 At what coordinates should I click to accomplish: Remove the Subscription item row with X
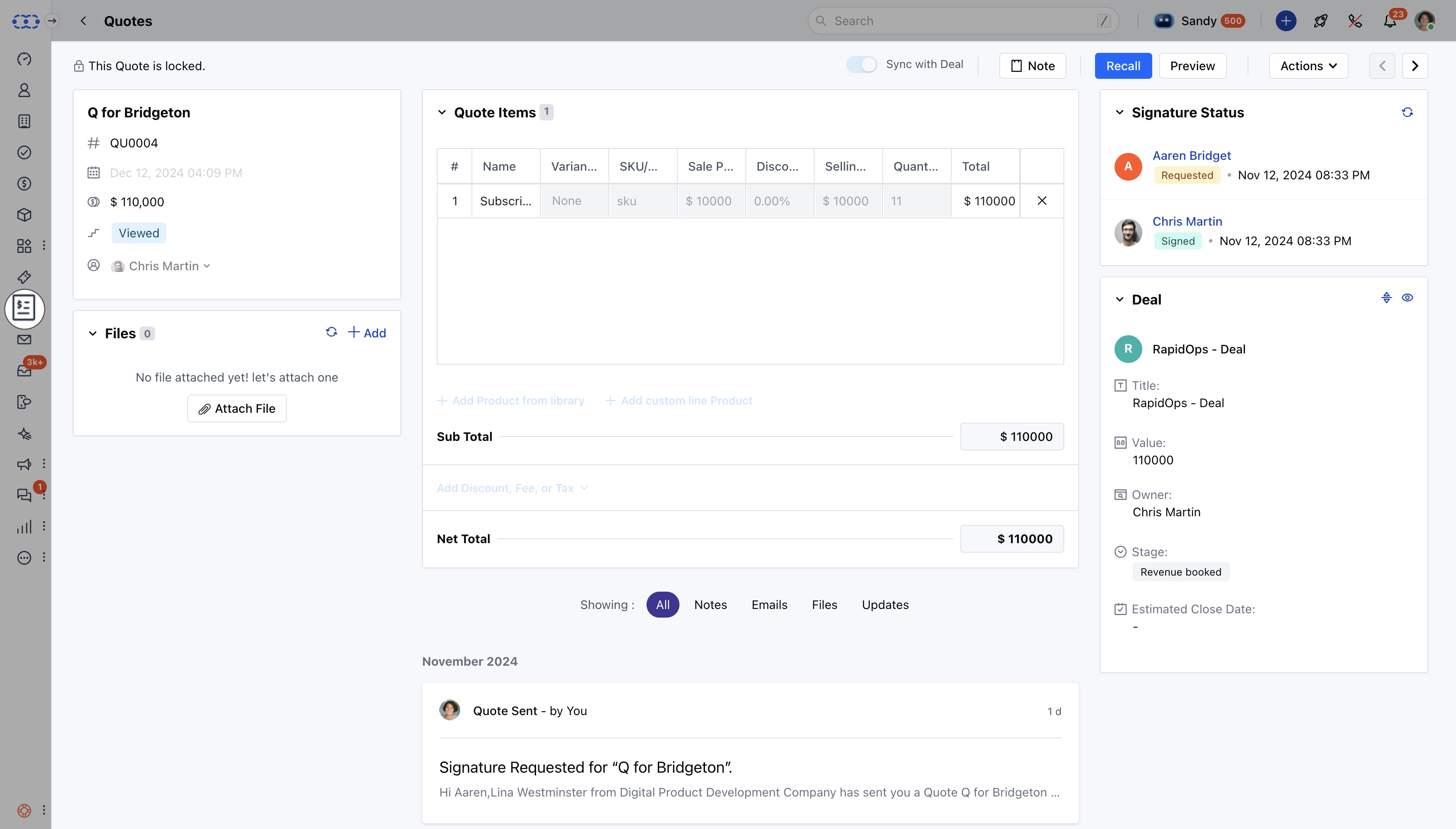point(1042,201)
